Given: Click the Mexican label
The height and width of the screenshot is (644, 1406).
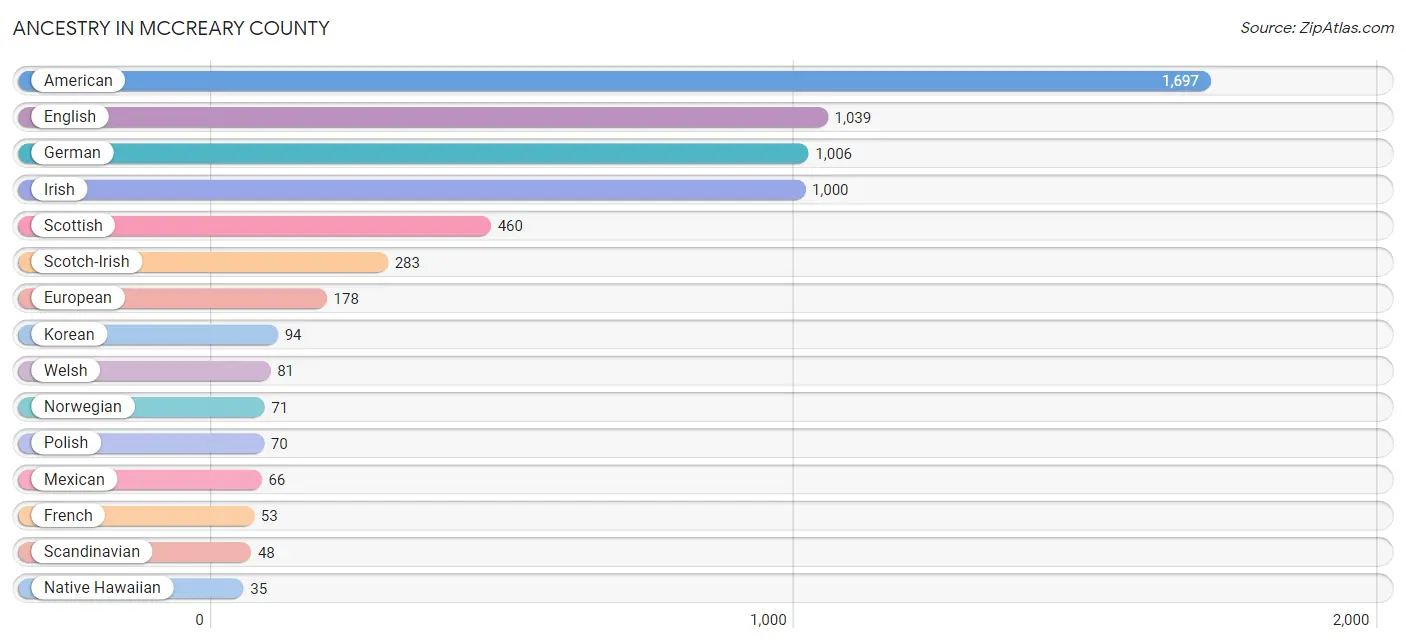Looking at the screenshot, I should click(x=74, y=479).
